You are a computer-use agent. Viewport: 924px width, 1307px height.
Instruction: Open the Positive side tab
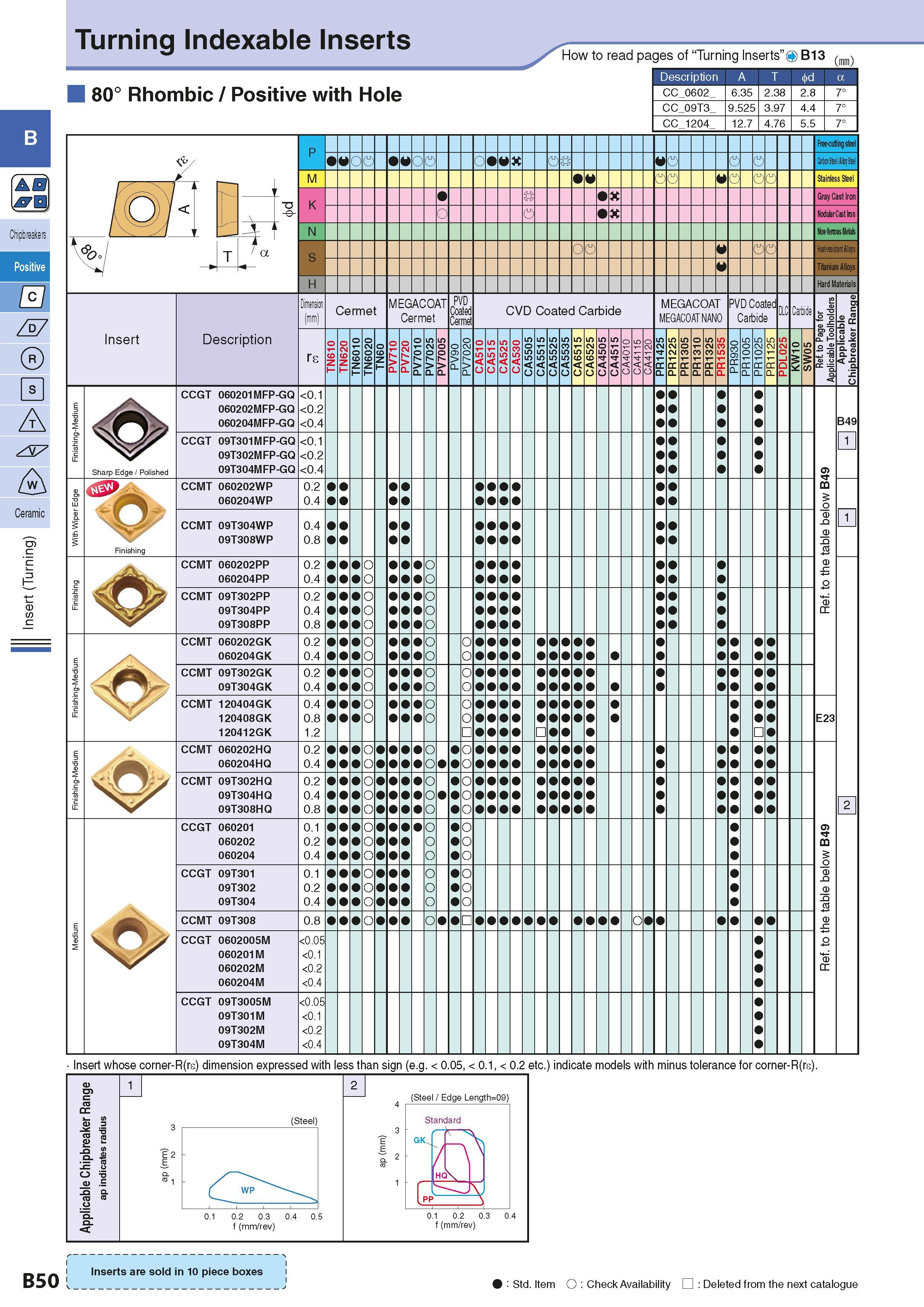point(25,266)
